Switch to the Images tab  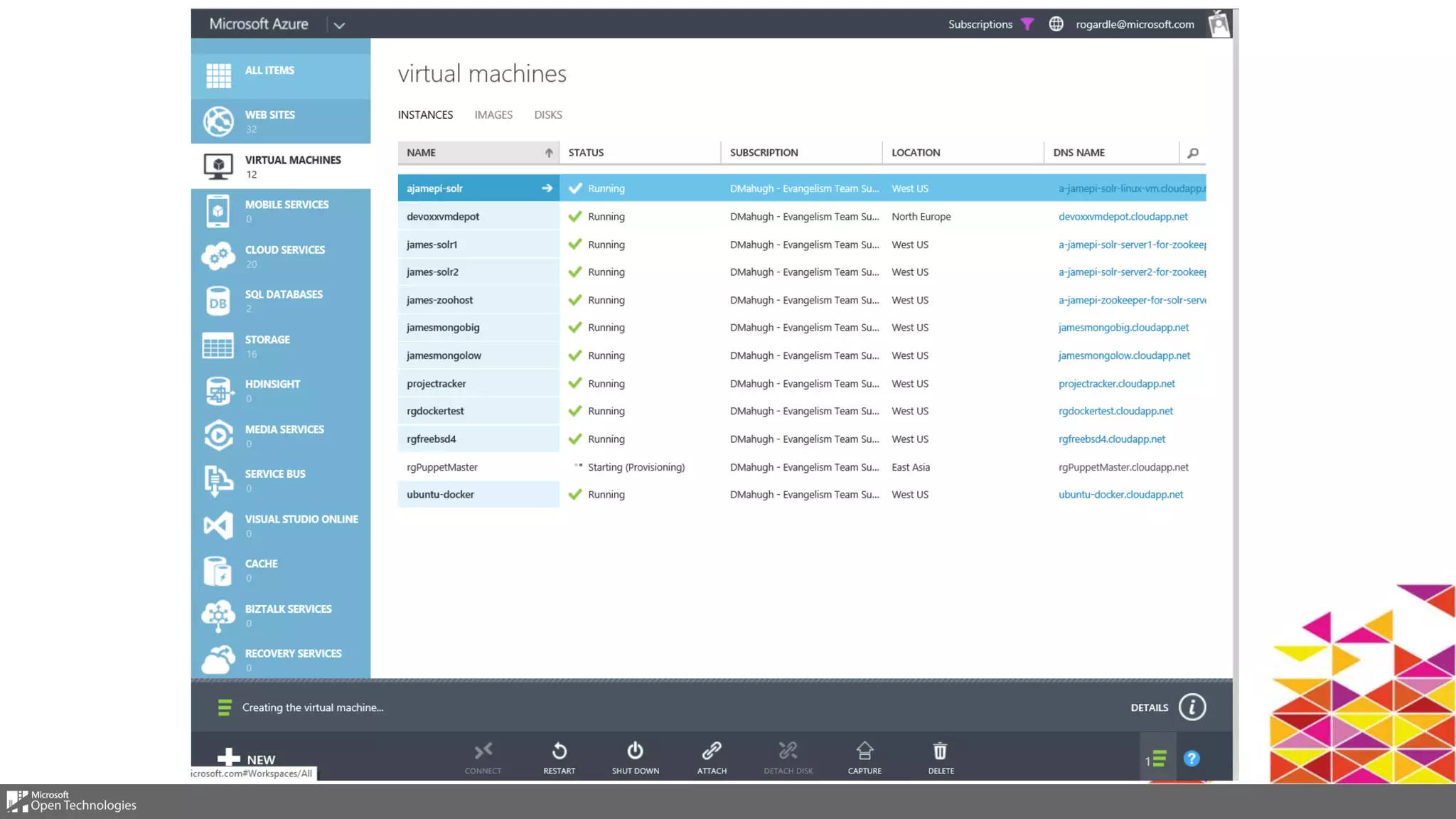pyautogui.click(x=493, y=114)
